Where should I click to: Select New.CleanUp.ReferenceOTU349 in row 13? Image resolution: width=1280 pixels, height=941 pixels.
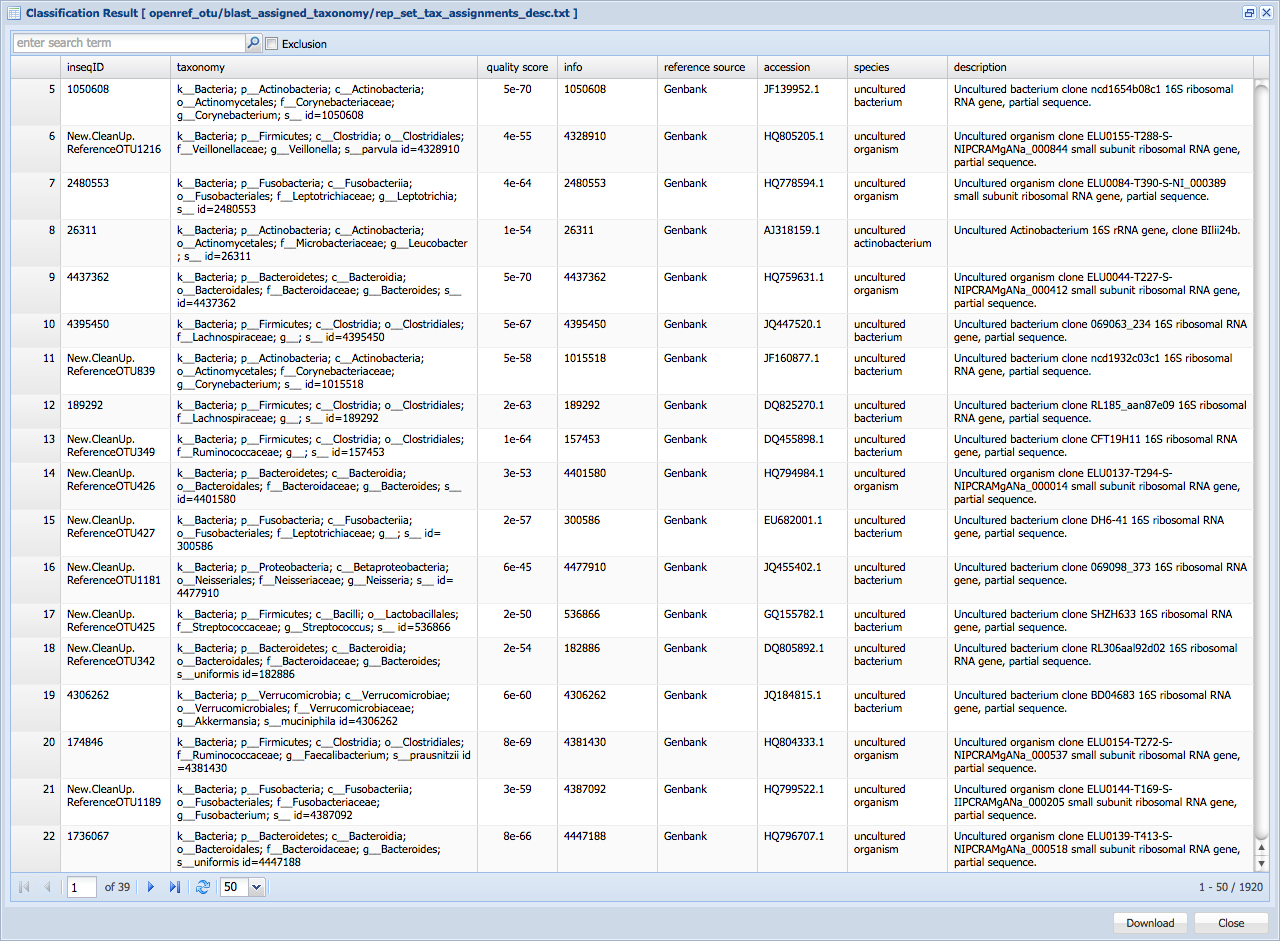pos(111,446)
